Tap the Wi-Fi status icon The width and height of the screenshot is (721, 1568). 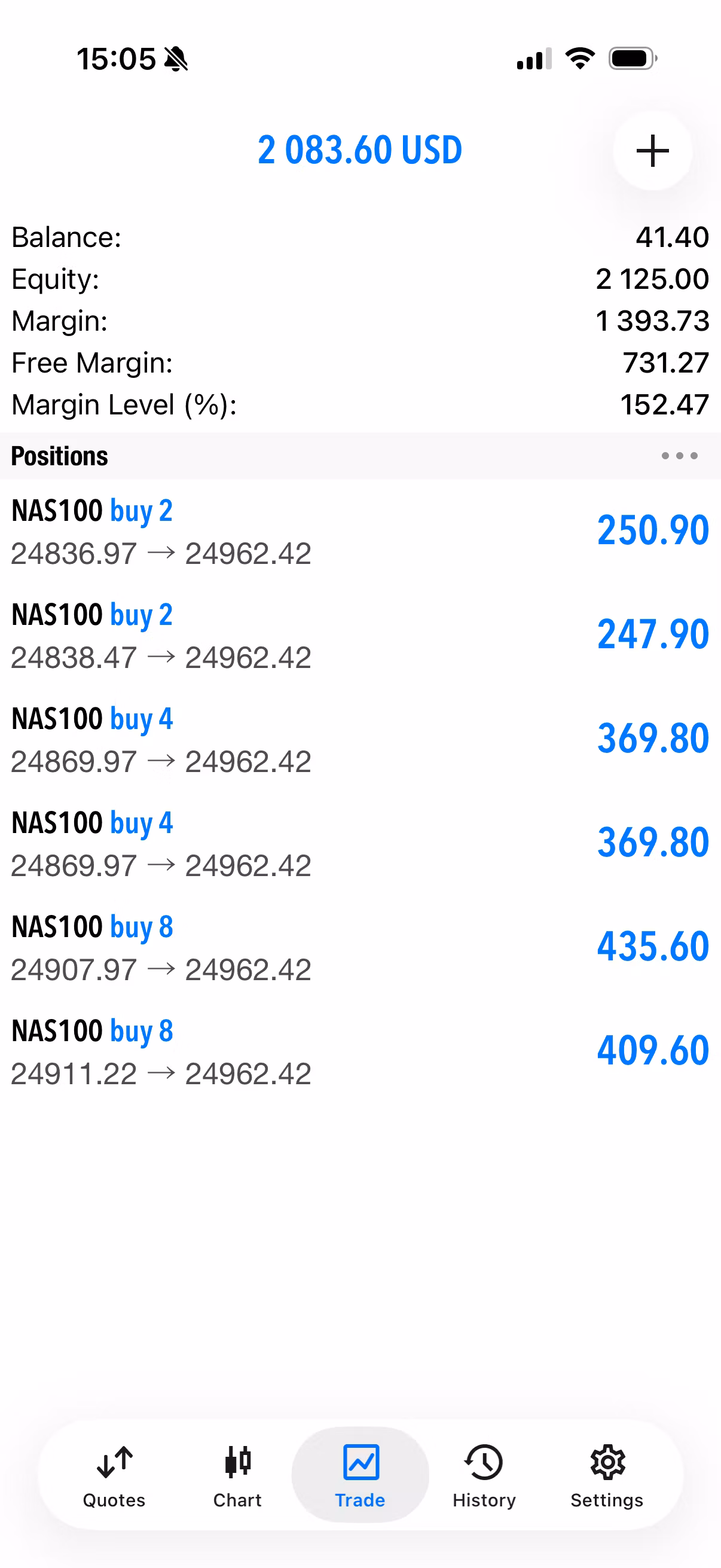pos(580,59)
